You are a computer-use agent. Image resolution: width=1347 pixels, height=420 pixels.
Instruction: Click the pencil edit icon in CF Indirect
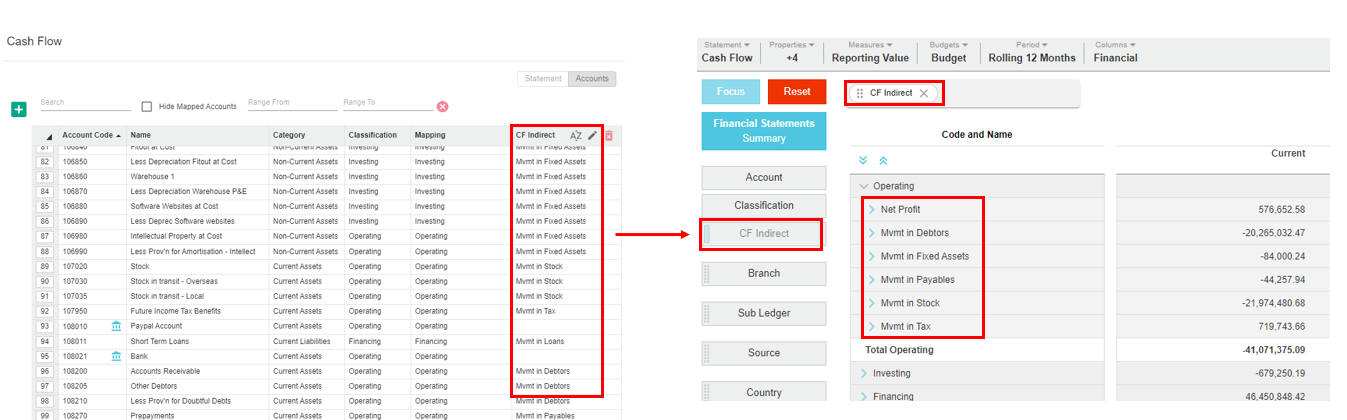click(x=592, y=136)
